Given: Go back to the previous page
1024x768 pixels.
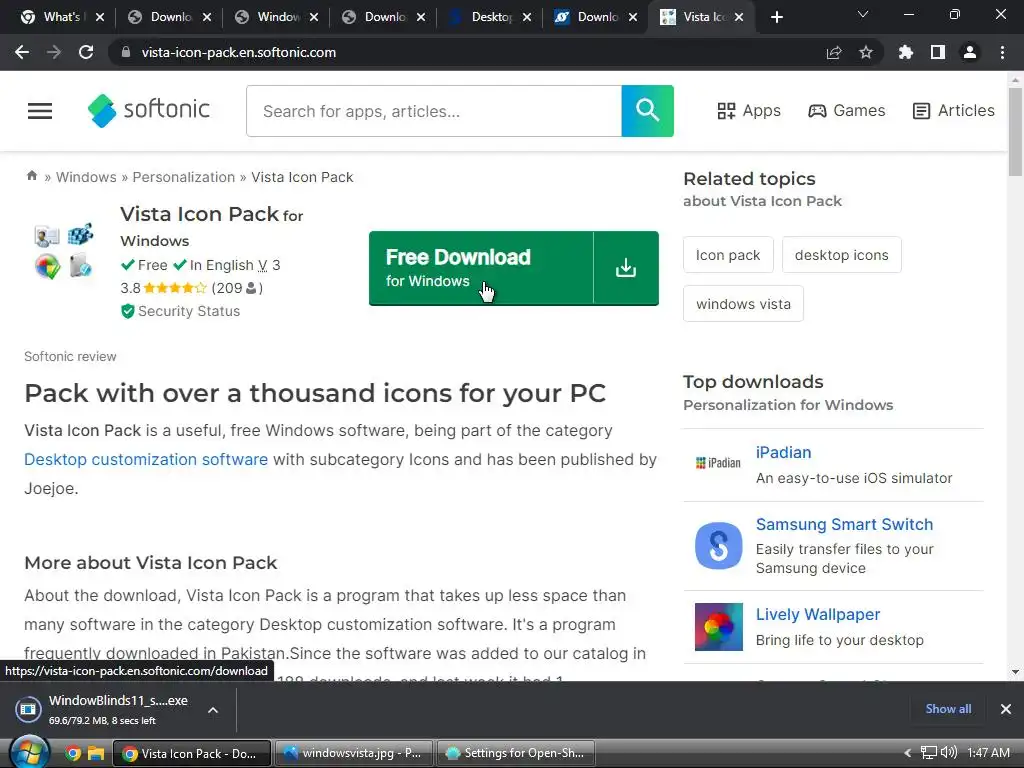Looking at the screenshot, I should pos(22,52).
